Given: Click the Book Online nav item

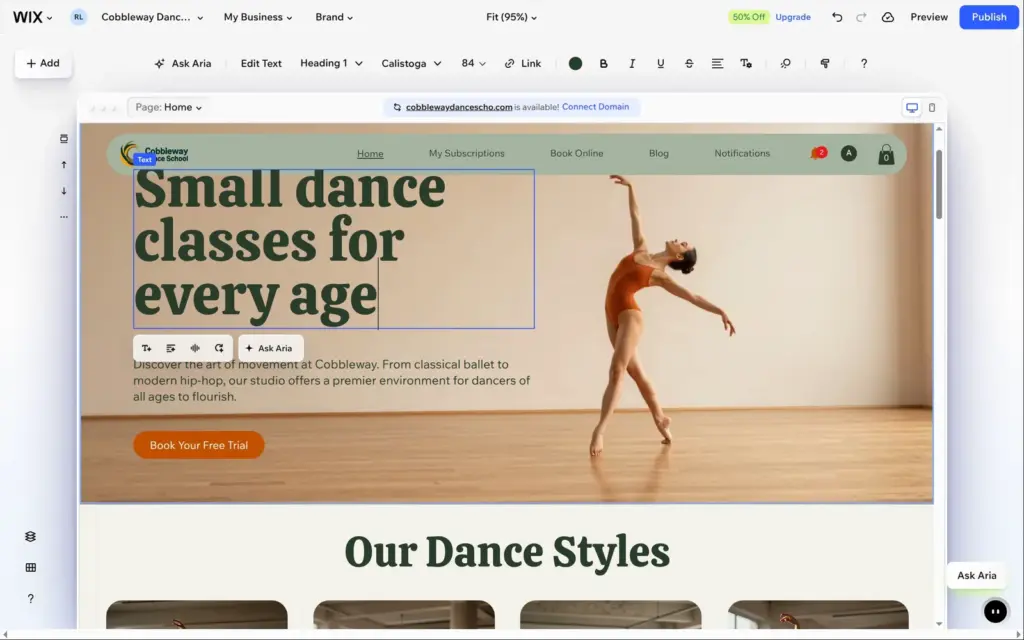Looking at the screenshot, I should click(576, 153).
